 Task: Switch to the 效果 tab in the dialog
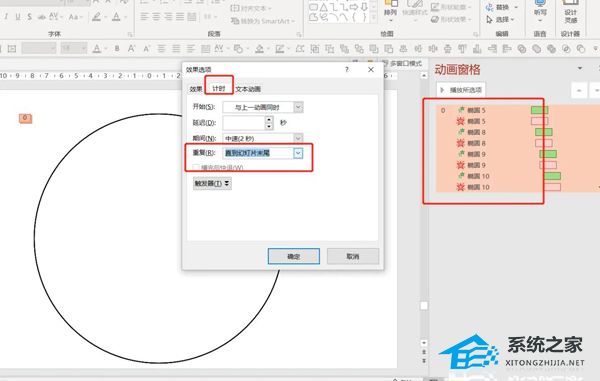point(196,89)
